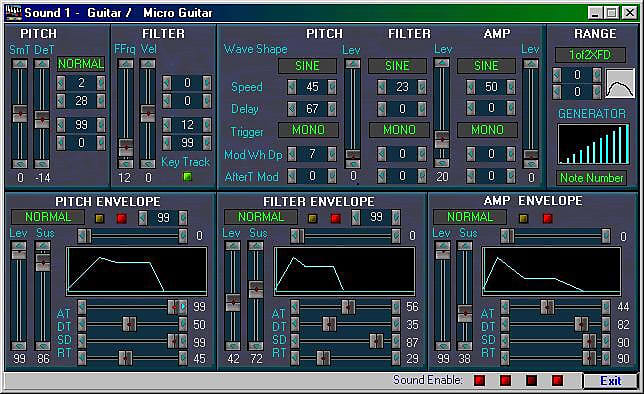Click the Amp Envelope AT slider handle
644x394 pixels.
click(547, 307)
